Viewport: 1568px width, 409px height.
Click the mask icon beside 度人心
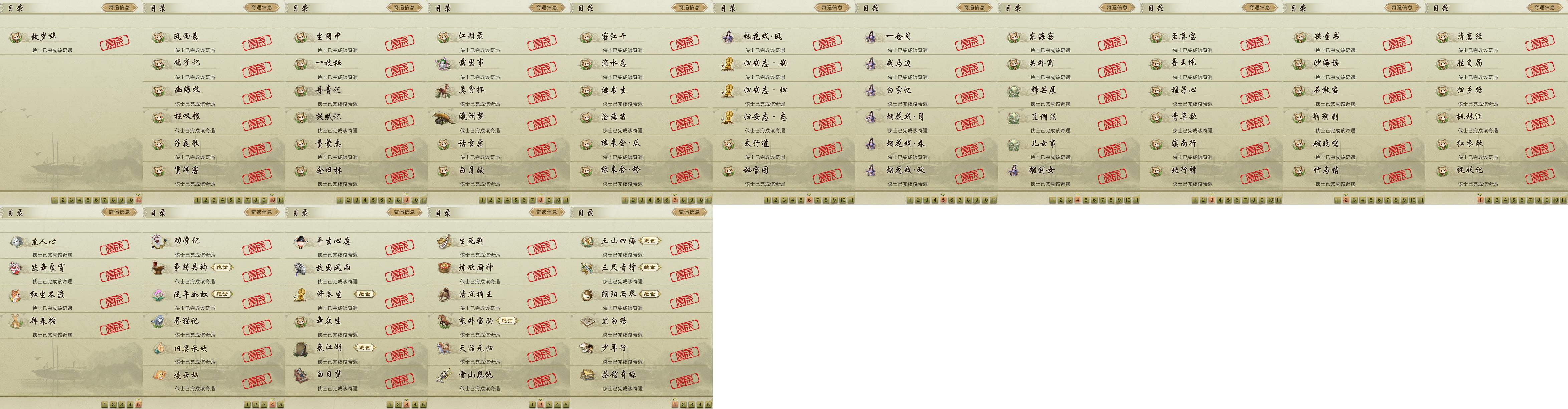(x=17, y=241)
